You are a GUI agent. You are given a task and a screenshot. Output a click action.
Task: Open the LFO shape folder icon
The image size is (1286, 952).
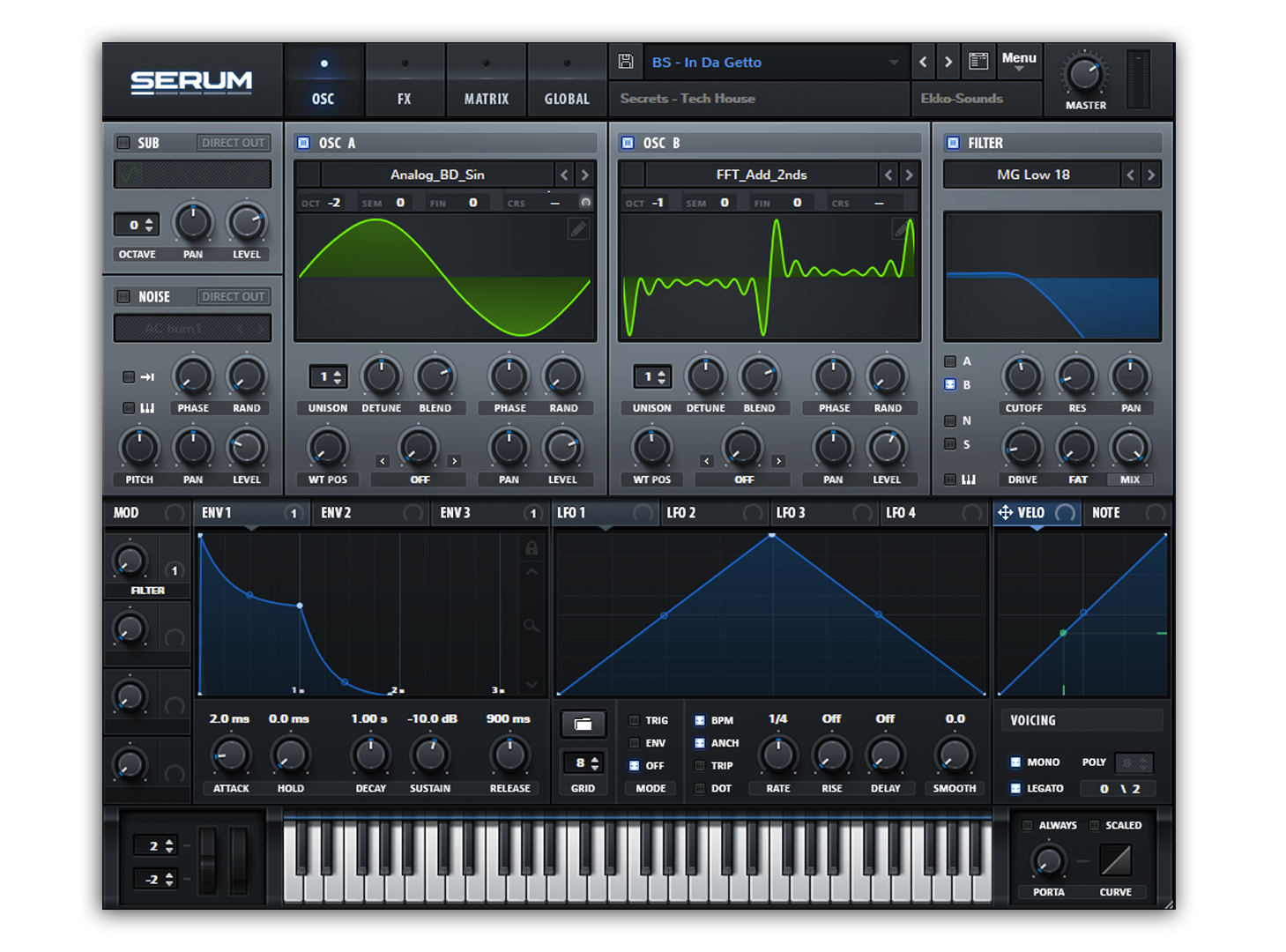(x=583, y=725)
